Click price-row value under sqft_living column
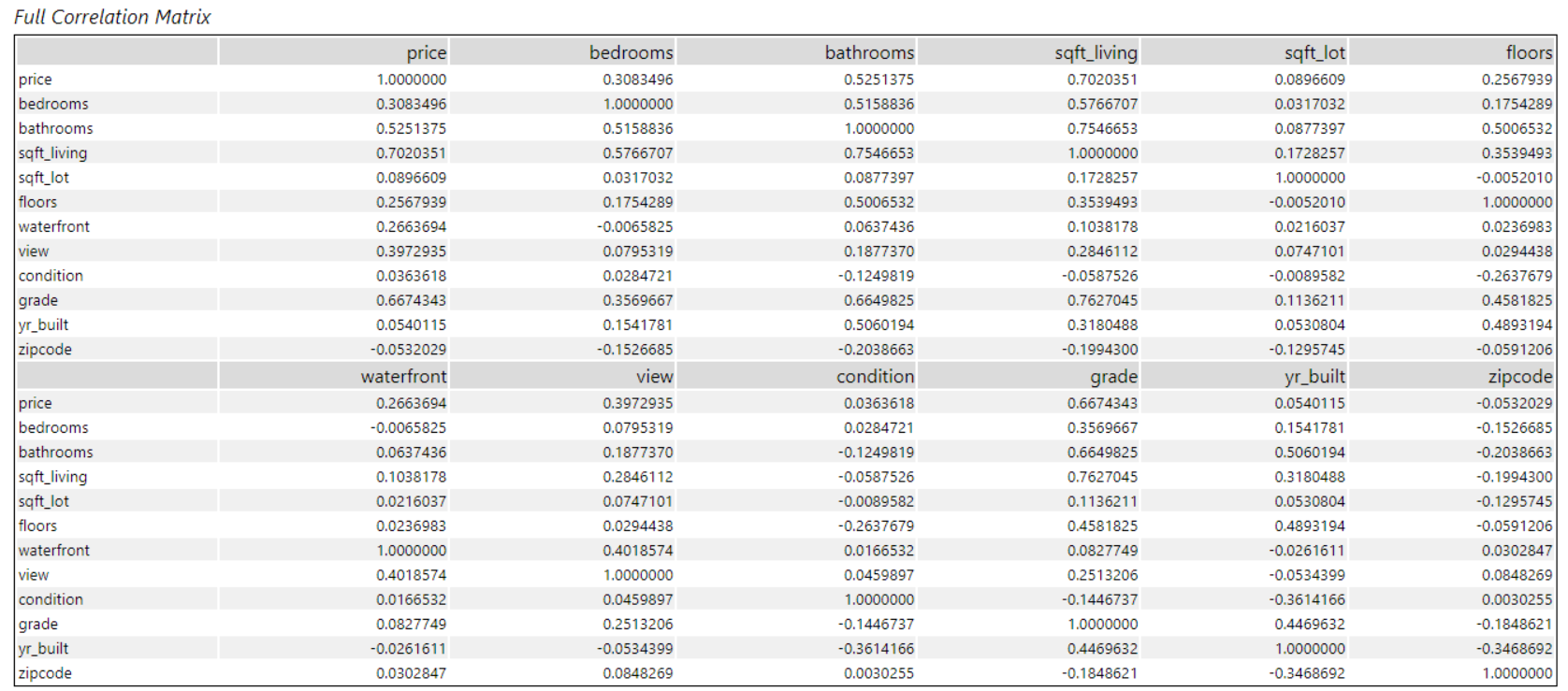This screenshot has width=1568, height=691. click(x=1102, y=79)
